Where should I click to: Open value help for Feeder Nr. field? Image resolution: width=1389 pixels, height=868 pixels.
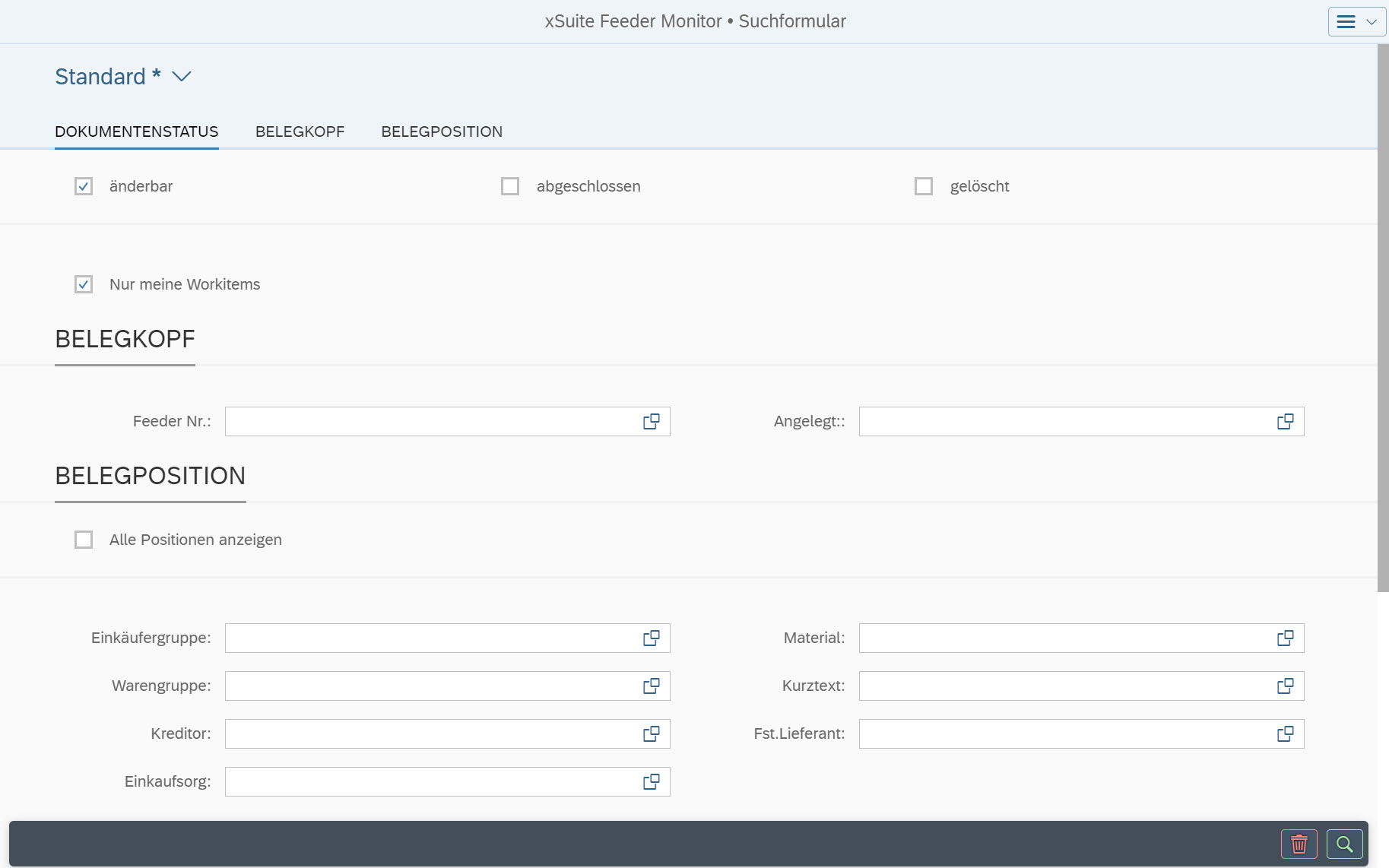coord(652,421)
